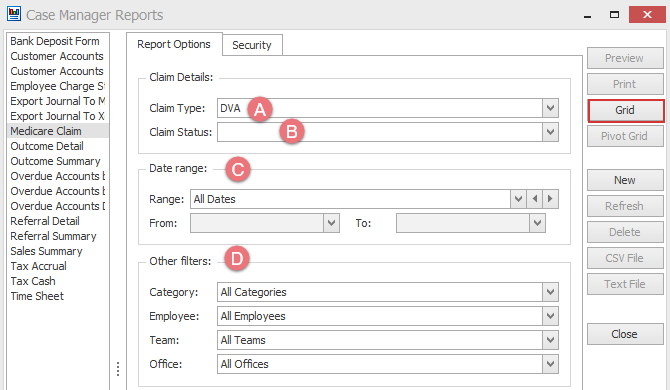Open the Office filter dropdown
This screenshot has height=390, width=670.
click(x=550, y=364)
